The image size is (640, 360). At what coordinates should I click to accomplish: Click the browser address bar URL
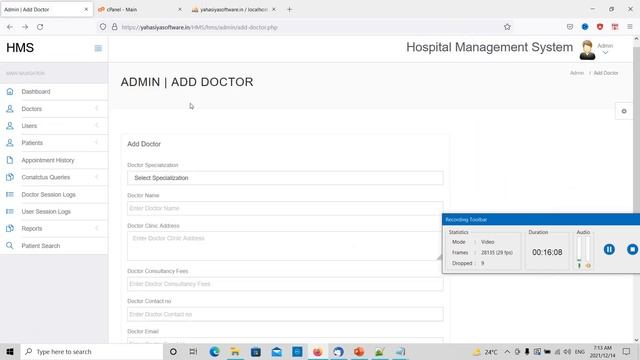point(200,27)
